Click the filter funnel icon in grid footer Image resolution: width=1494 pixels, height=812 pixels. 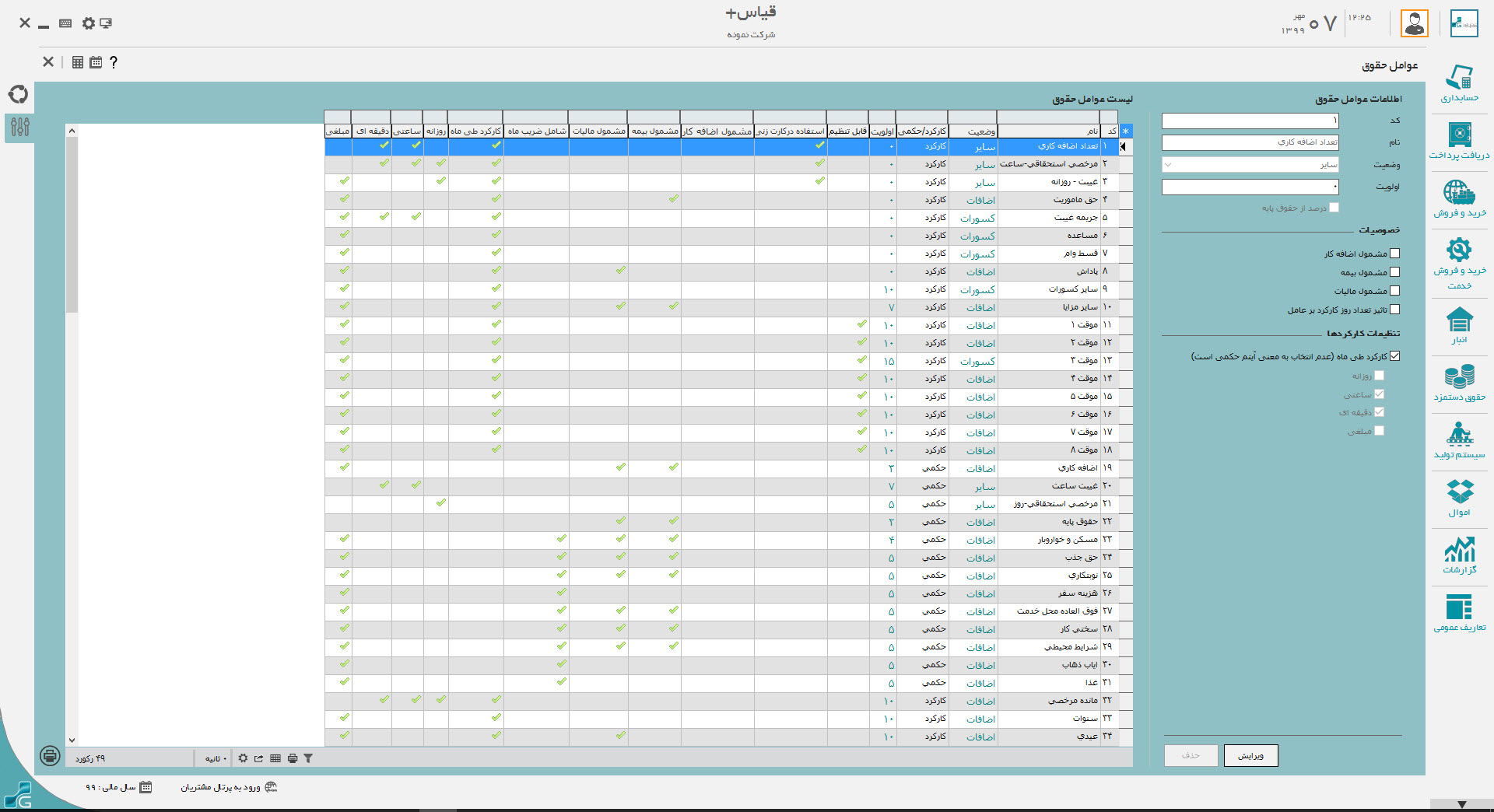point(308,758)
